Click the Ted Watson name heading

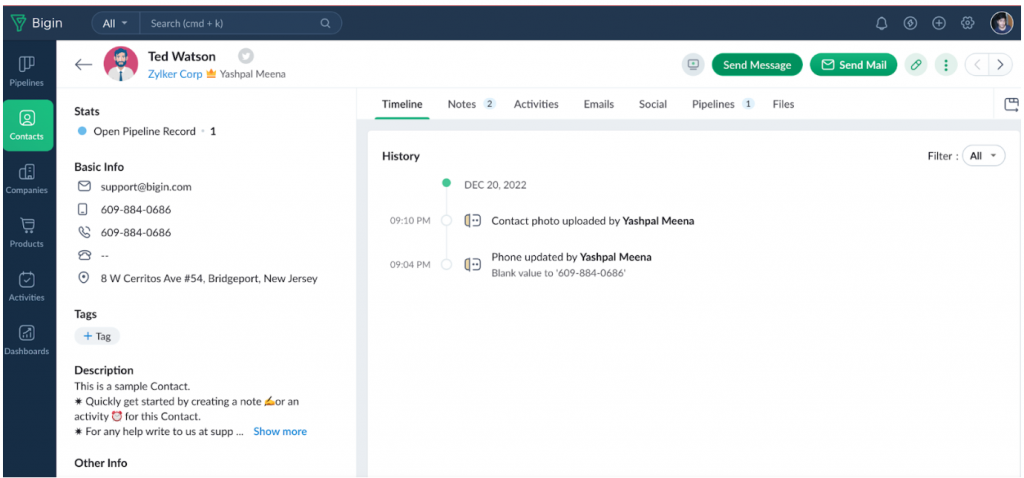(182, 56)
